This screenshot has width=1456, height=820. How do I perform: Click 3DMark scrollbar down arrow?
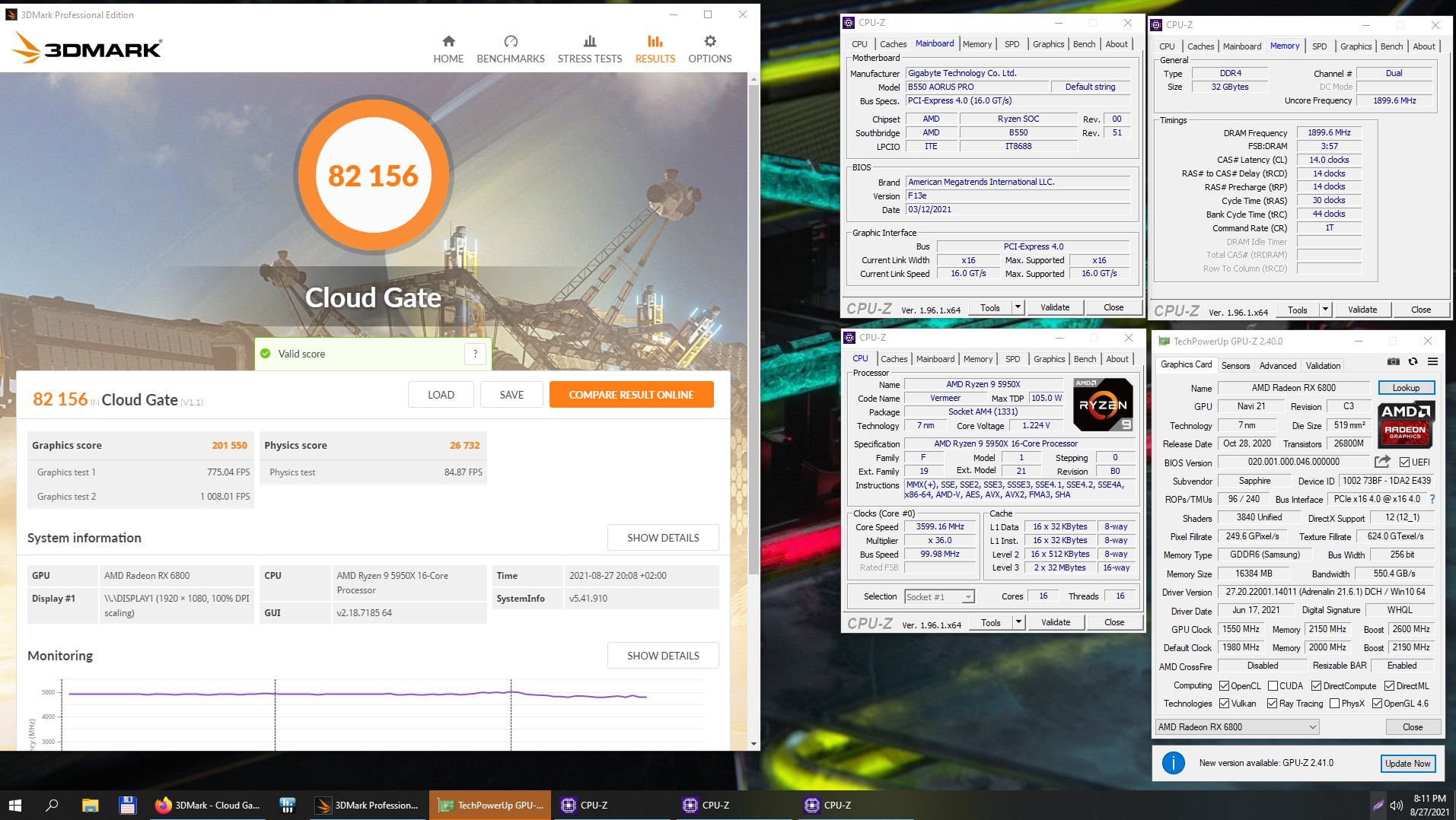[753, 744]
